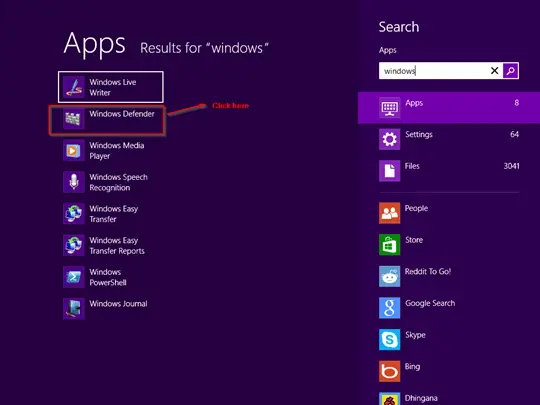
Task: Search within Google Search label
Action: (x=430, y=303)
